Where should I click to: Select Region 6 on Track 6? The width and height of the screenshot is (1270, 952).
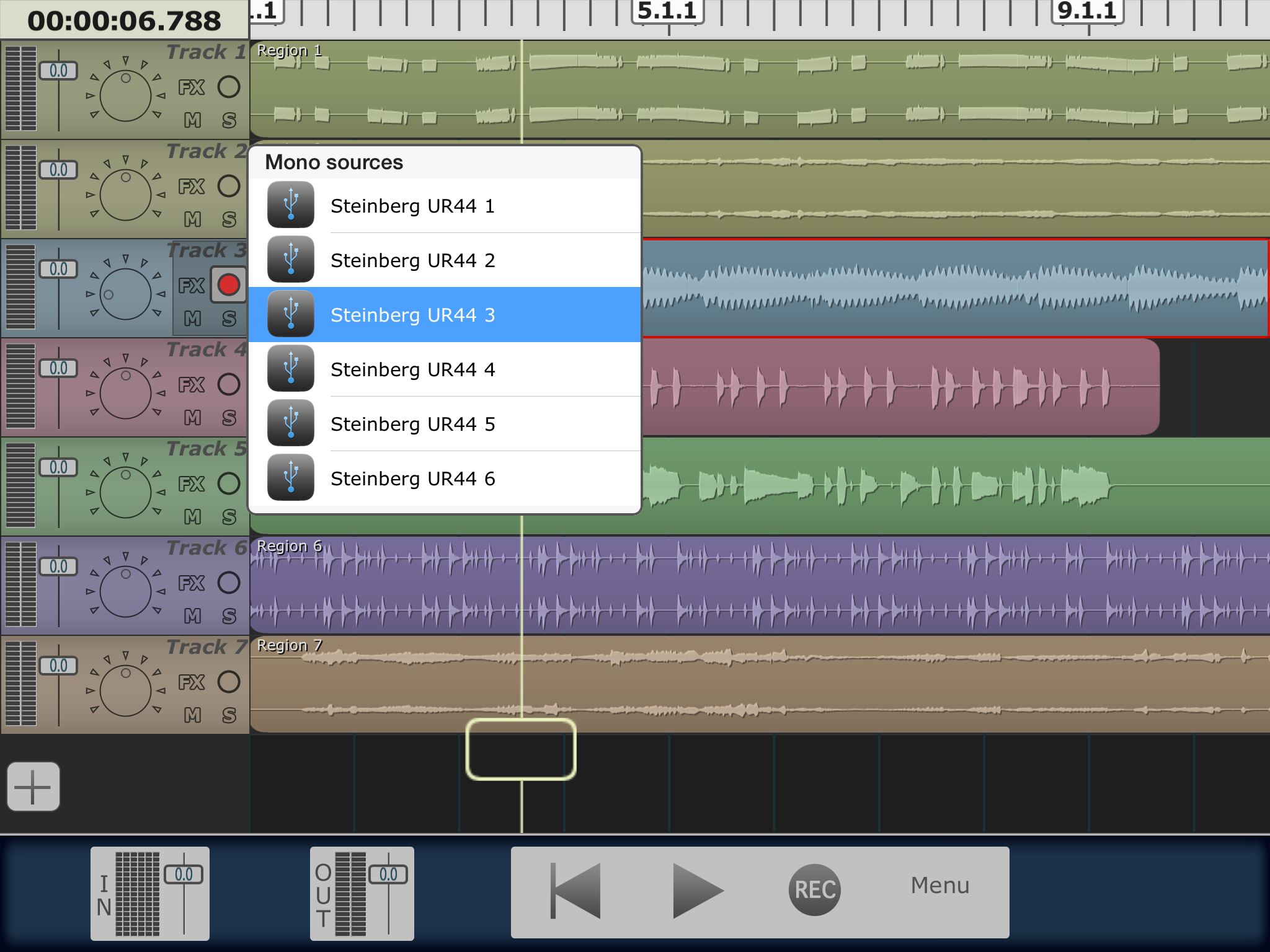[x=760, y=585]
